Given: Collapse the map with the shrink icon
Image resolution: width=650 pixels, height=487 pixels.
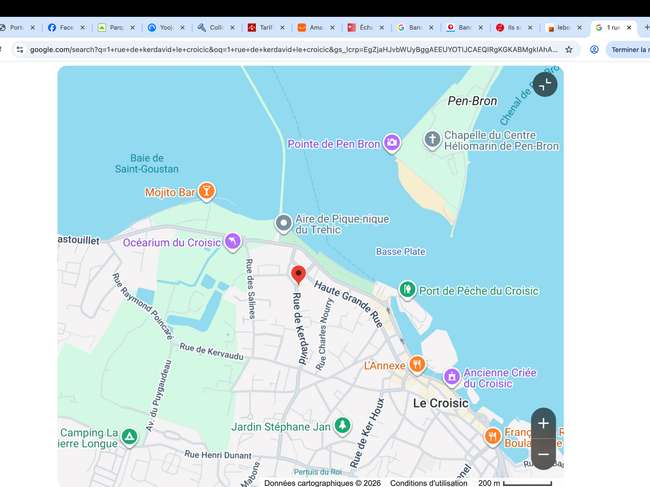Looking at the screenshot, I should [545, 85].
